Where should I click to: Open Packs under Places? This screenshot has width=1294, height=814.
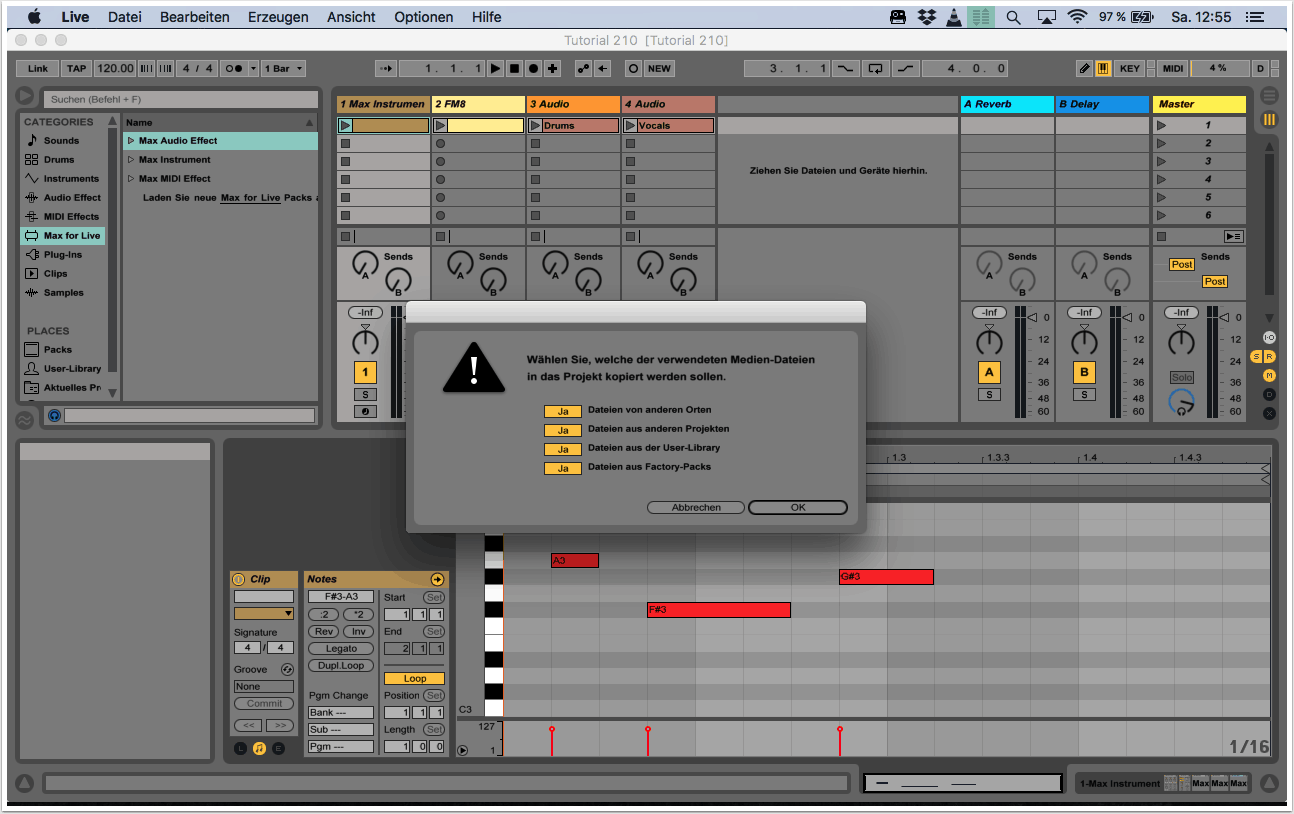57,350
